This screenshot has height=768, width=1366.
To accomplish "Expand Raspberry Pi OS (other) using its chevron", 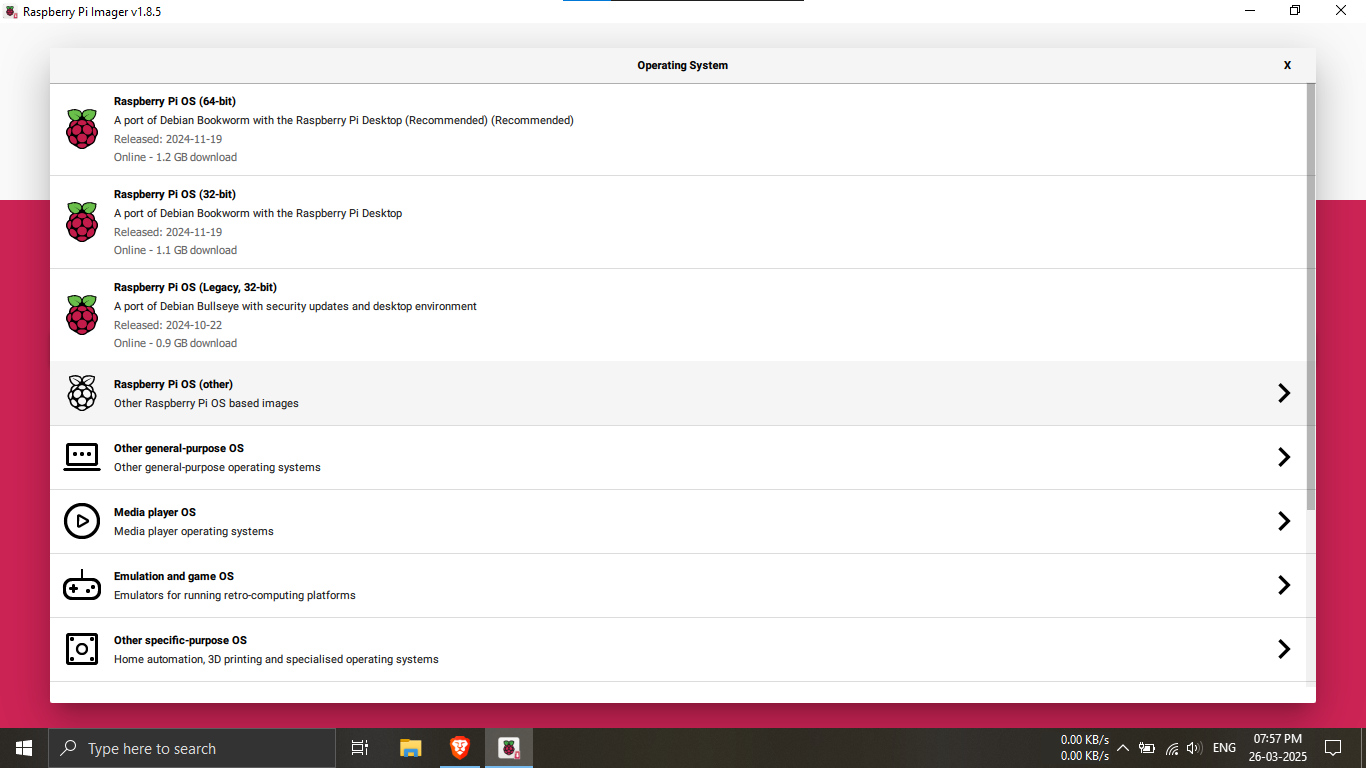I will 1284,393.
